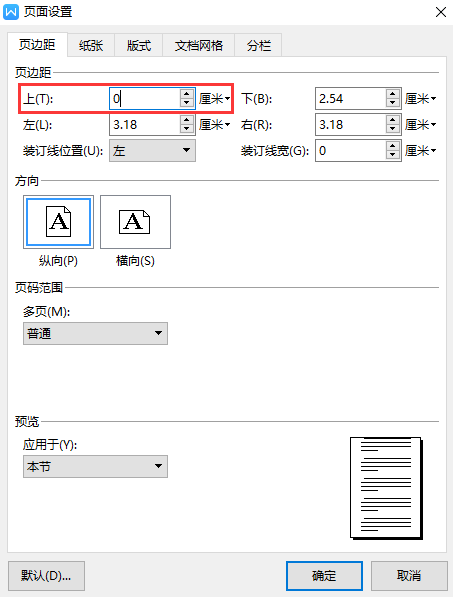Click the WPS logo icon in title bar
The height and width of the screenshot is (597, 453).
[11, 12]
